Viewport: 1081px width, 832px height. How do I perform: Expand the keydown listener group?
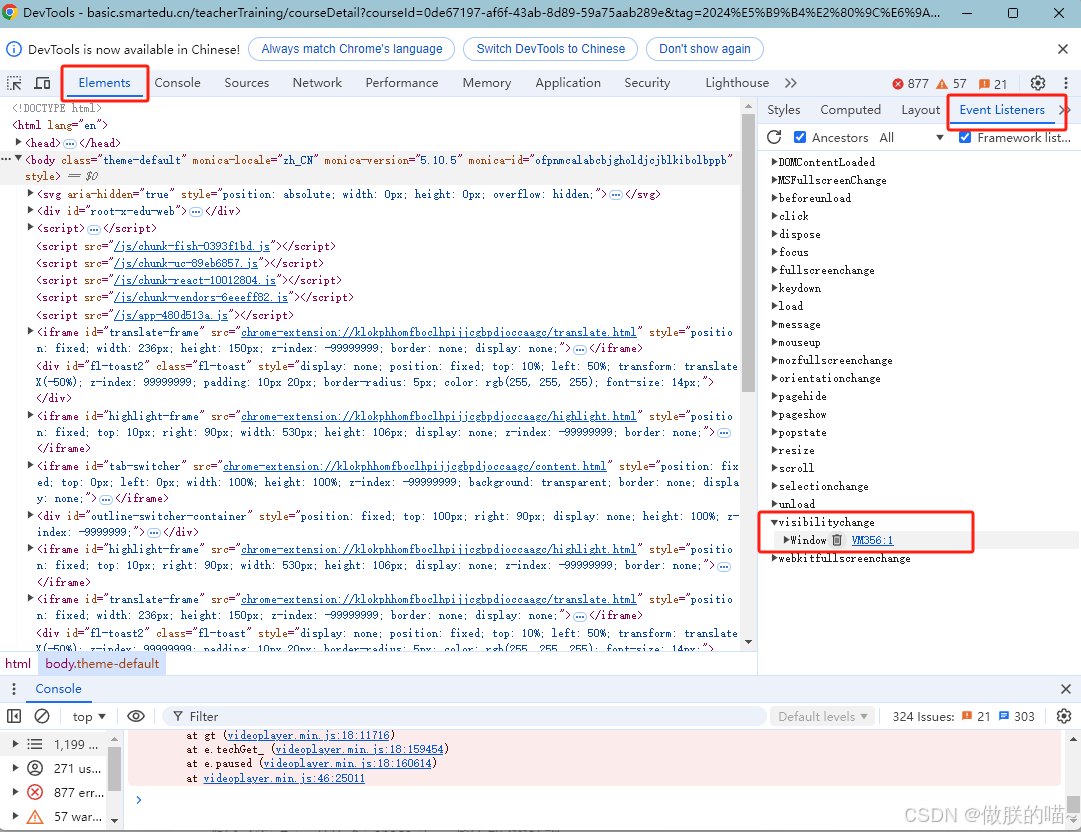(x=774, y=288)
